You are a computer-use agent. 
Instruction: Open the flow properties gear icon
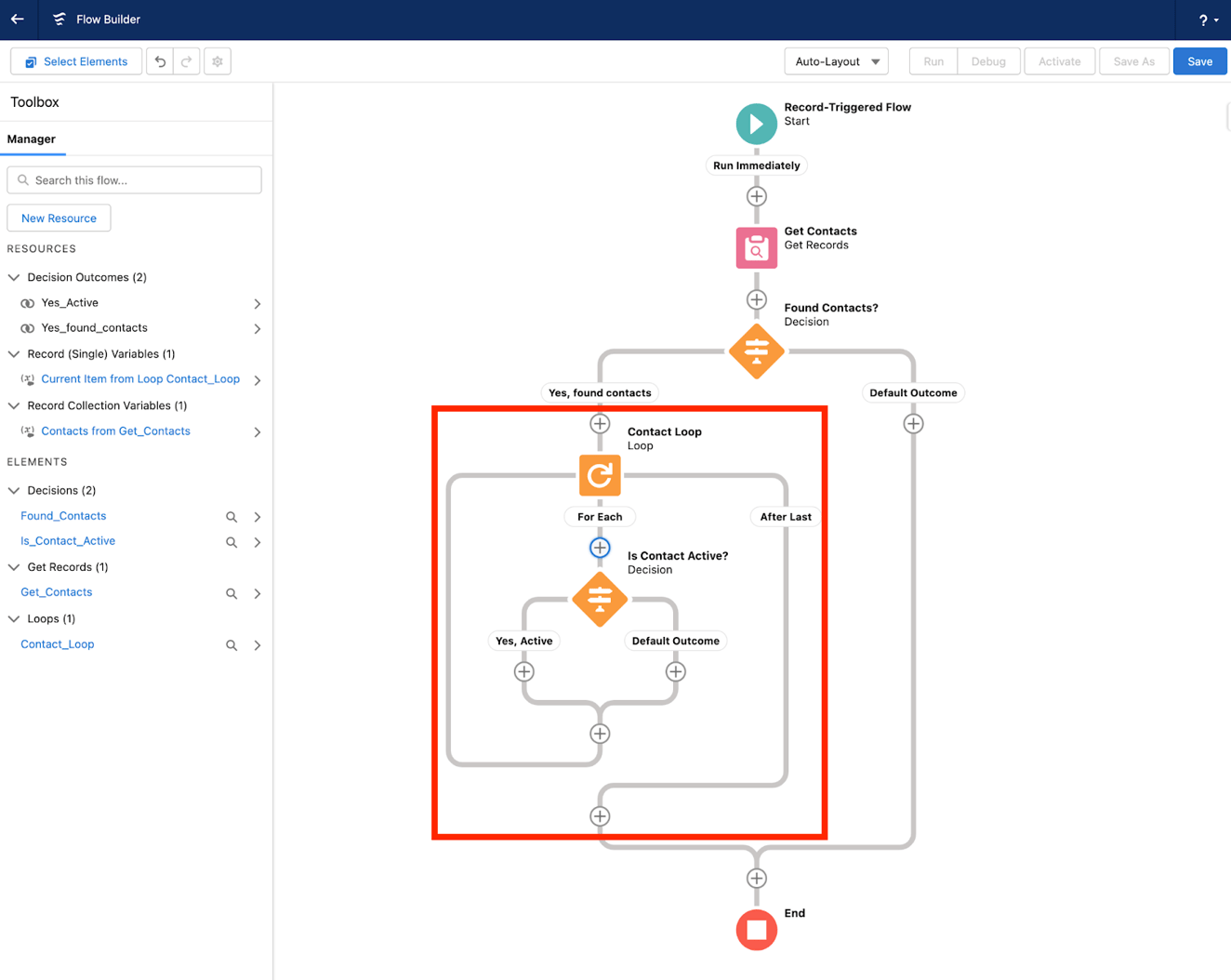[x=217, y=60]
